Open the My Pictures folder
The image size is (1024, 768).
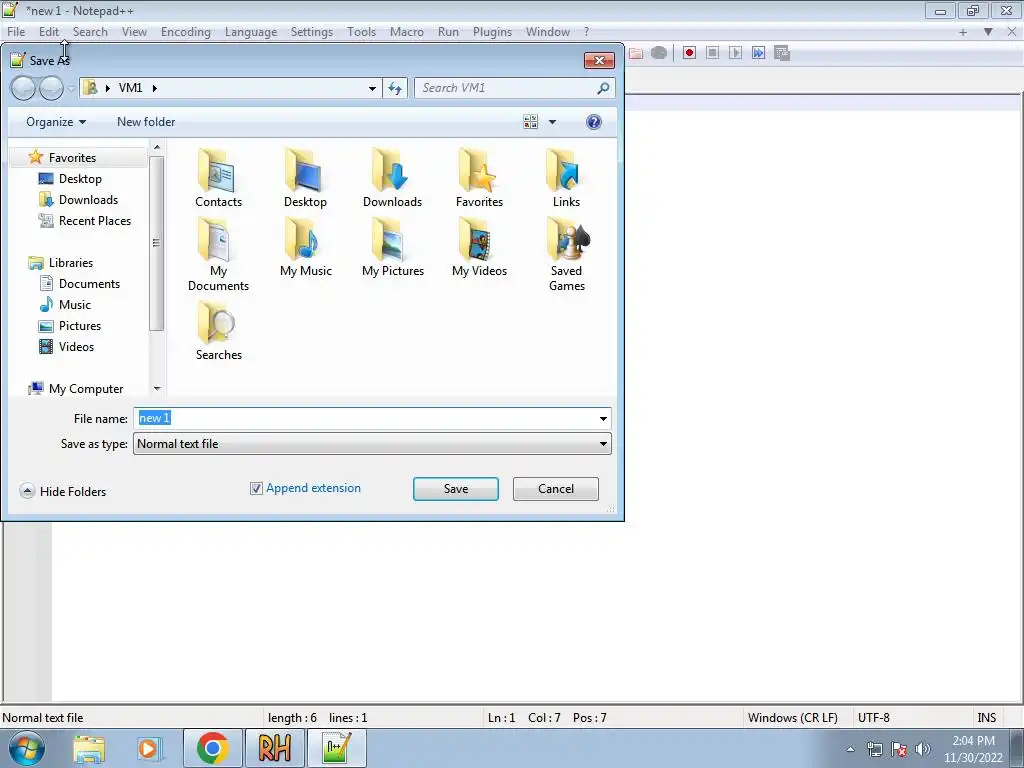pyautogui.click(x=393, y=247)
